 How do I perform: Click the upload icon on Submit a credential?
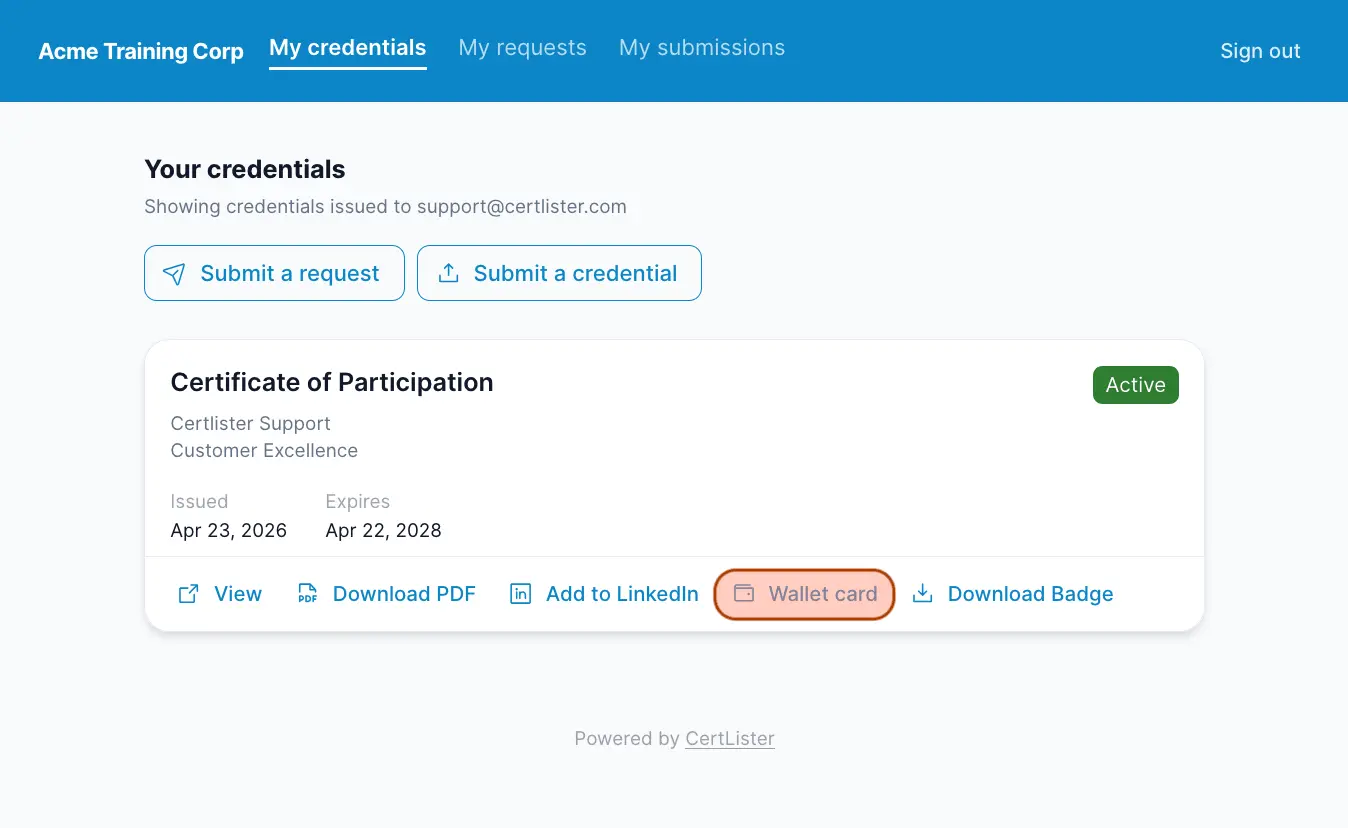click(x=448, y=272)
